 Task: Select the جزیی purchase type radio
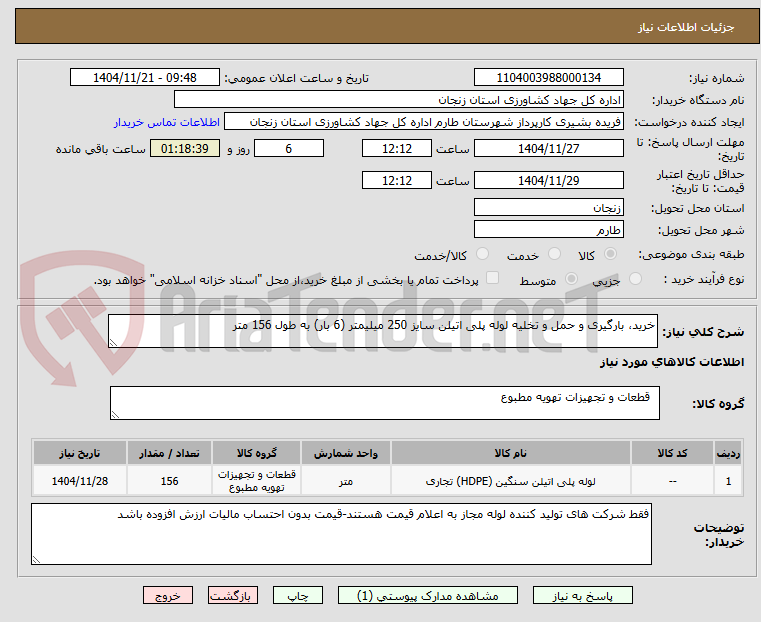pos(635,279)
